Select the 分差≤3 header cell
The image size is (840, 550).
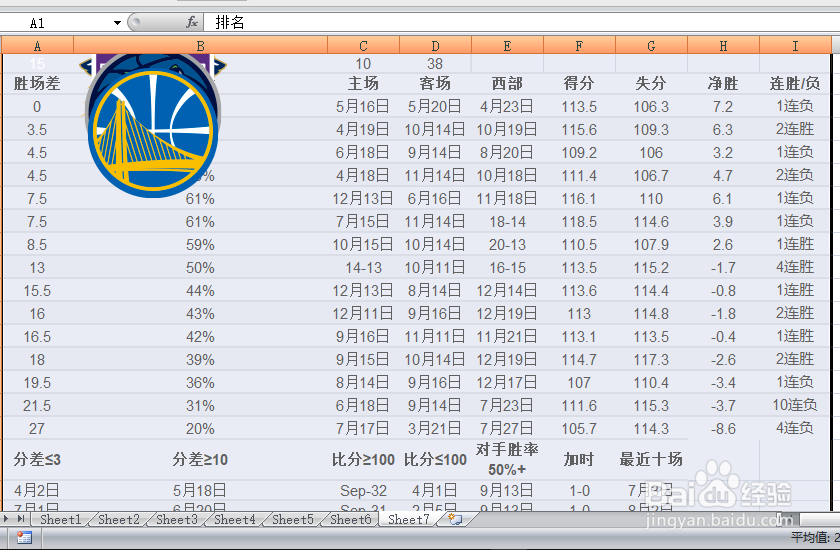point(38,459)
